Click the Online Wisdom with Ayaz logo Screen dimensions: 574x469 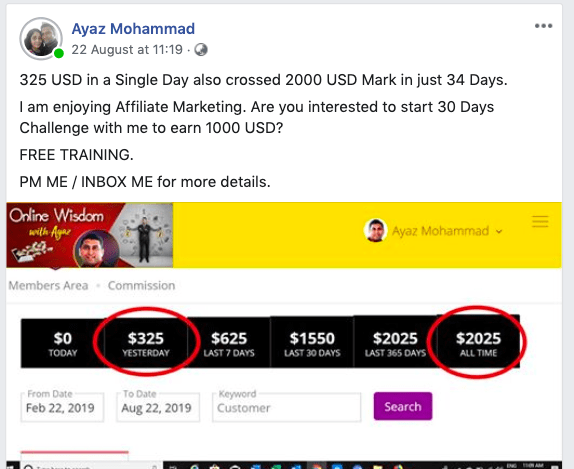[x=90, y=235]
